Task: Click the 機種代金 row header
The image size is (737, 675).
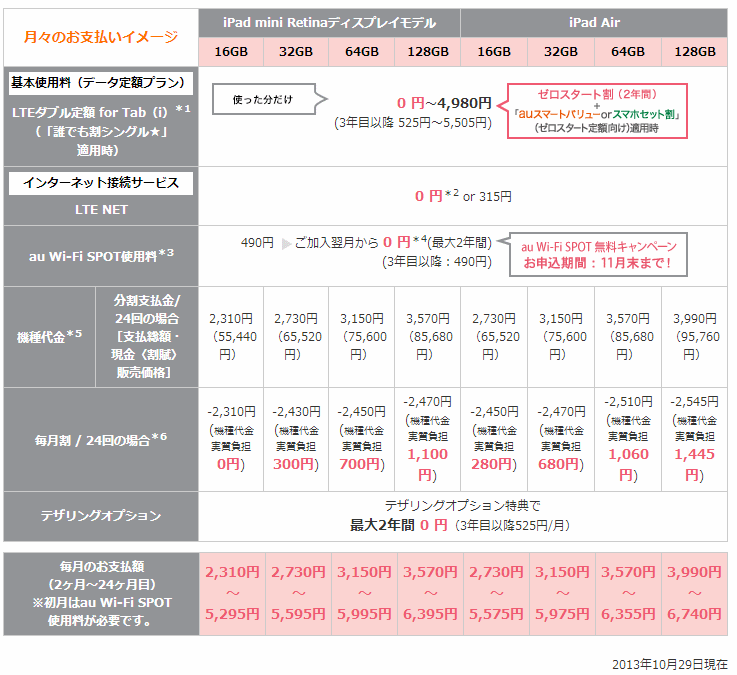Action: click(48, 338)
